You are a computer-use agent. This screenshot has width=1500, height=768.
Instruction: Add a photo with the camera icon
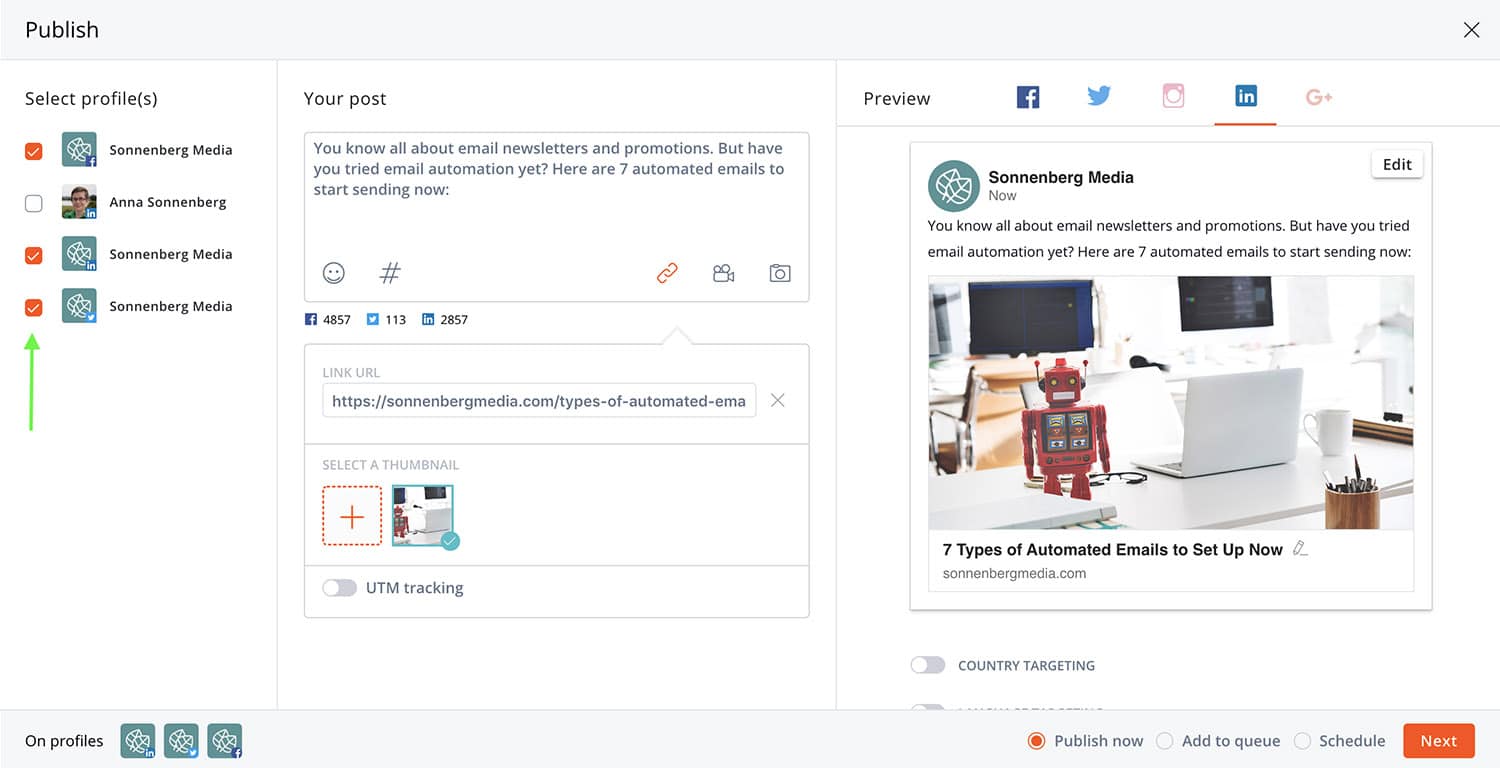[780, 273]
